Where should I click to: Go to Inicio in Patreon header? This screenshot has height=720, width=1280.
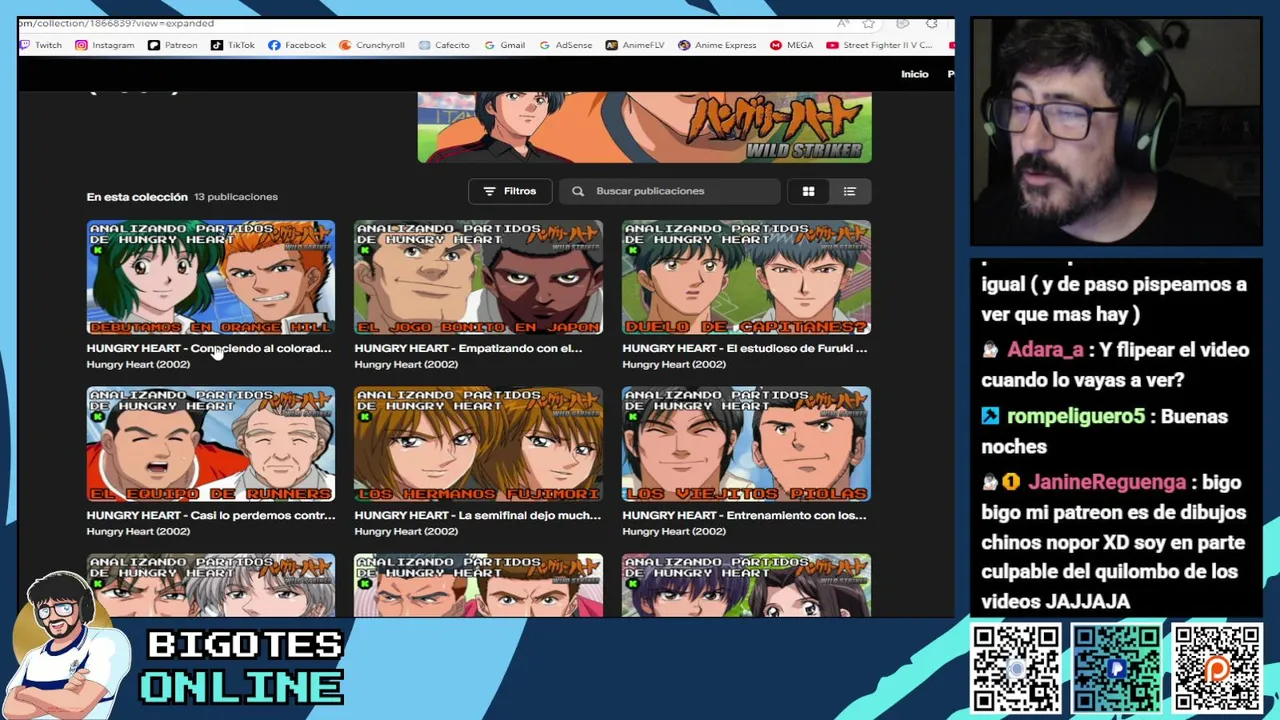coord(914,74)
